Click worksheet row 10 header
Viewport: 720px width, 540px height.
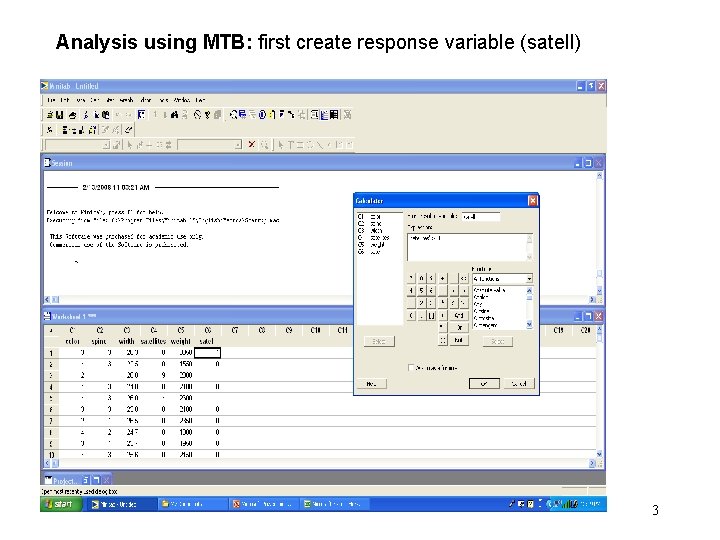tap(51, 455)
